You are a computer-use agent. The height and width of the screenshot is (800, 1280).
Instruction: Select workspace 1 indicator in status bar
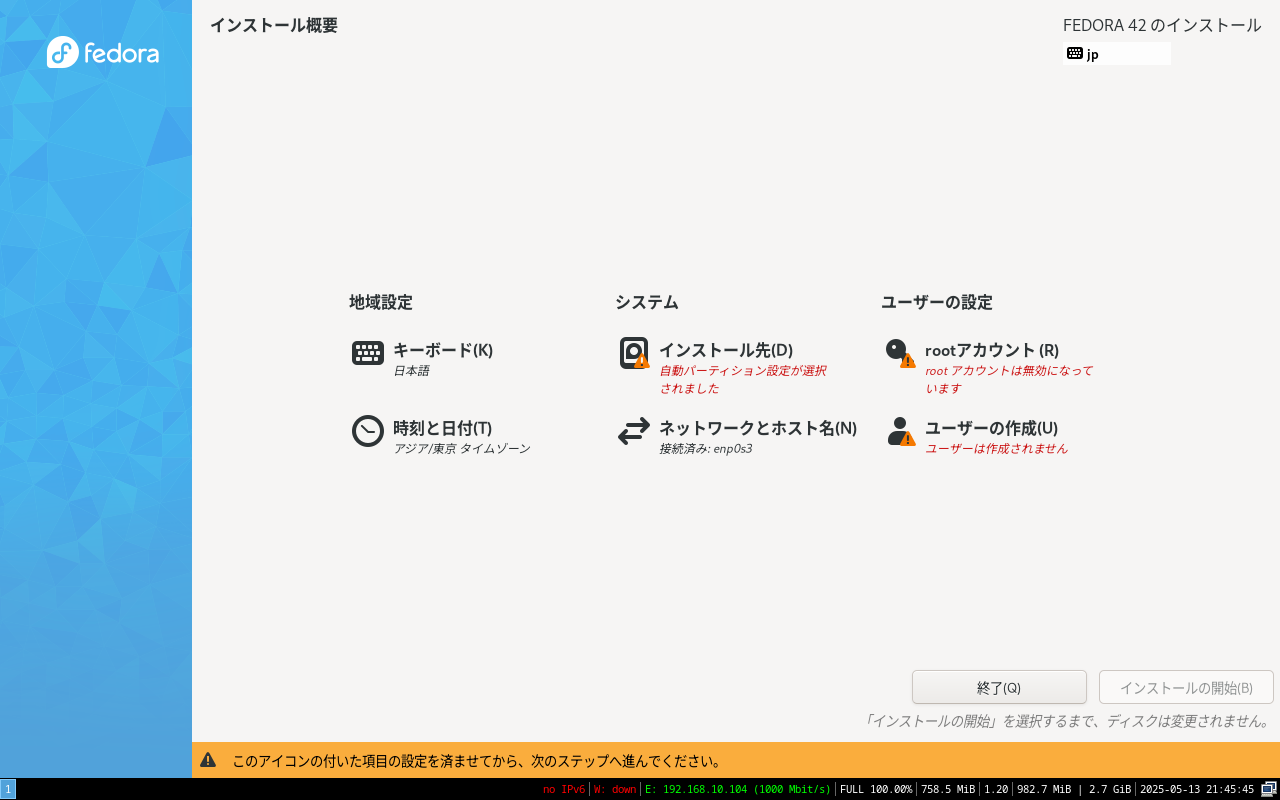coord(8,789)
